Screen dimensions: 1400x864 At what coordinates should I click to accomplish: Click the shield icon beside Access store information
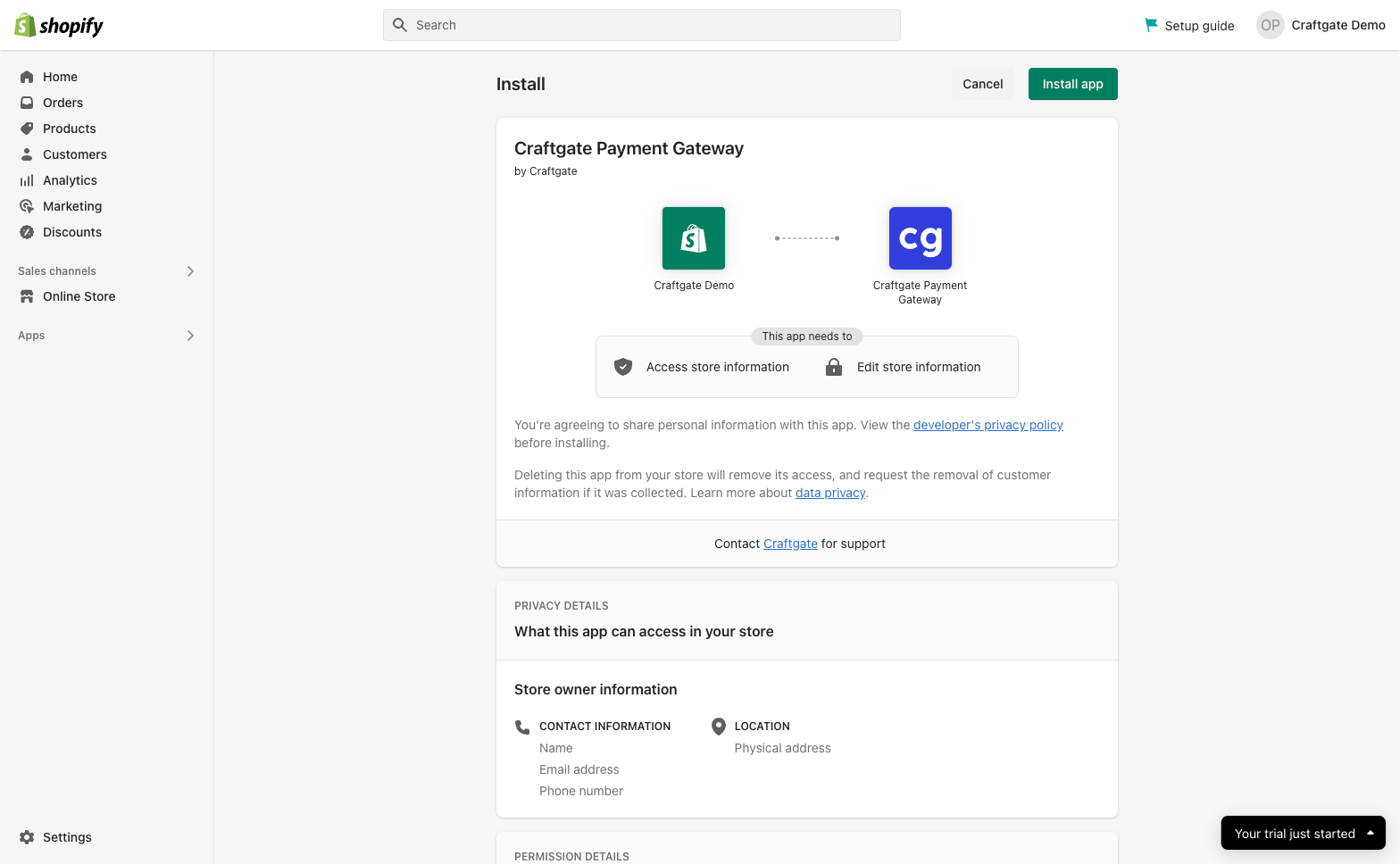tap(623, 367)
